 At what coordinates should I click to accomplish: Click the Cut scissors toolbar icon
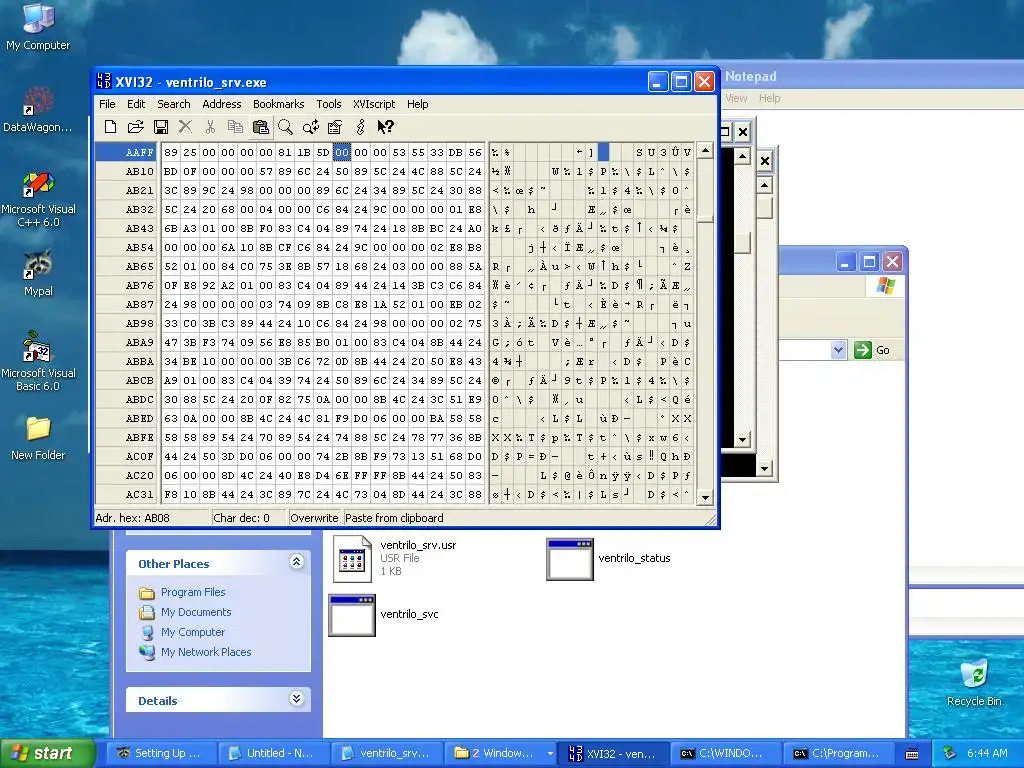[210, 127]
